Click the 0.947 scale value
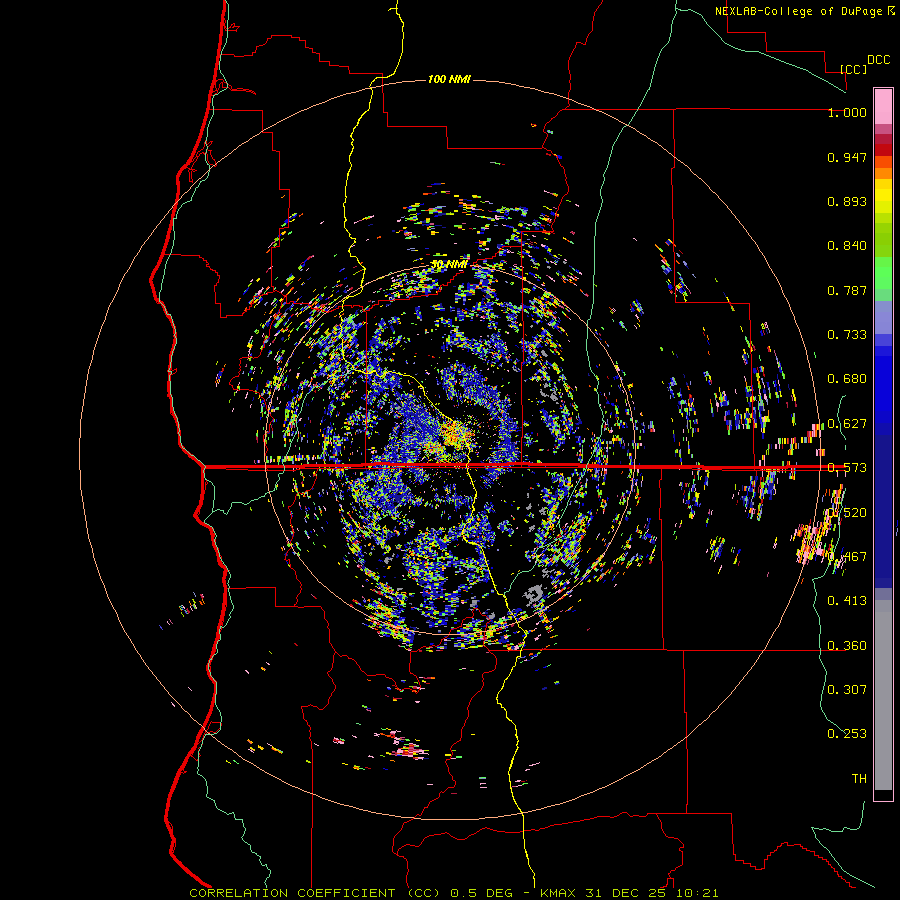The image size is (900, 900). [847, 157]
